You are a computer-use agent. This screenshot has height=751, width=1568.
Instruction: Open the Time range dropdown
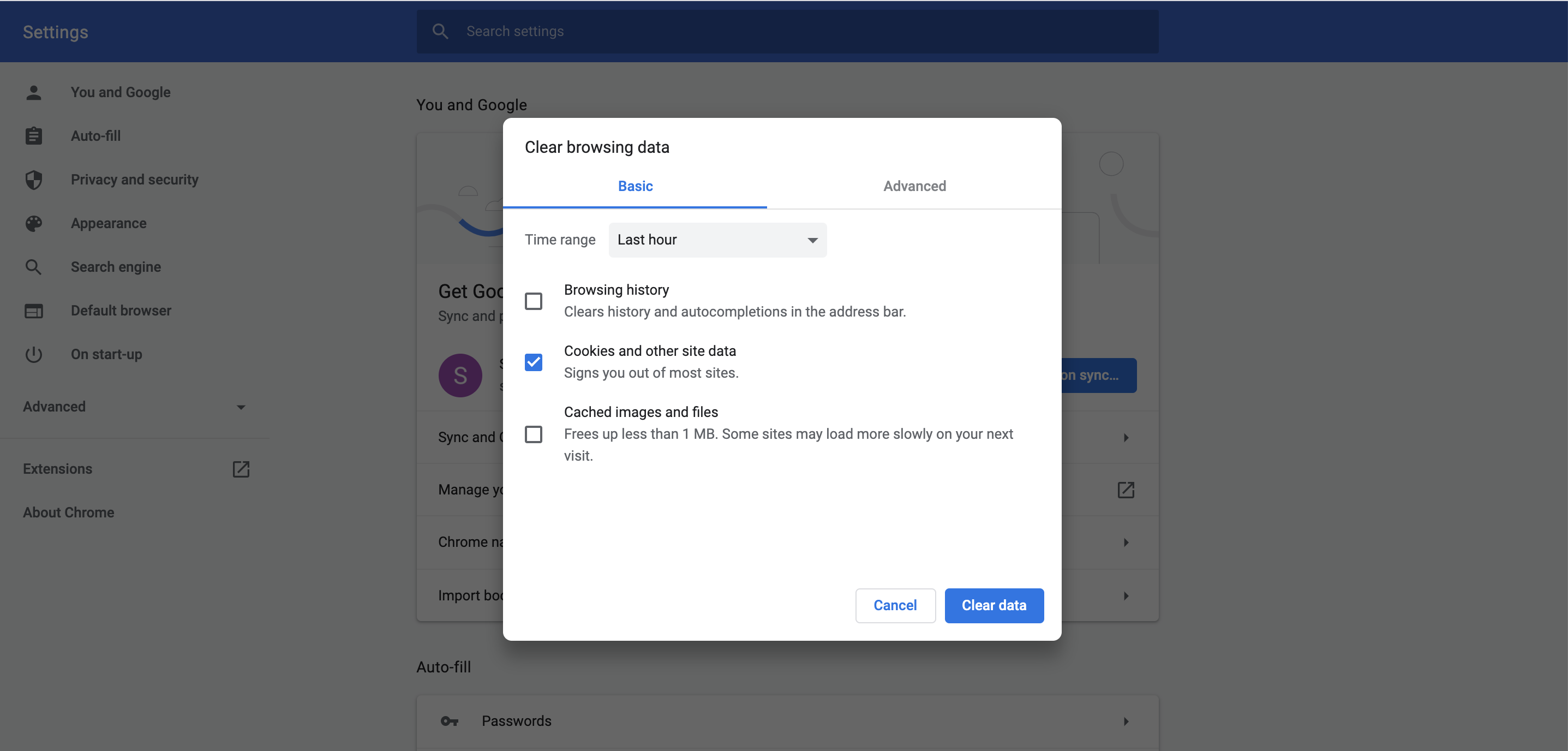pyautogui.click(x=717, y=240)
